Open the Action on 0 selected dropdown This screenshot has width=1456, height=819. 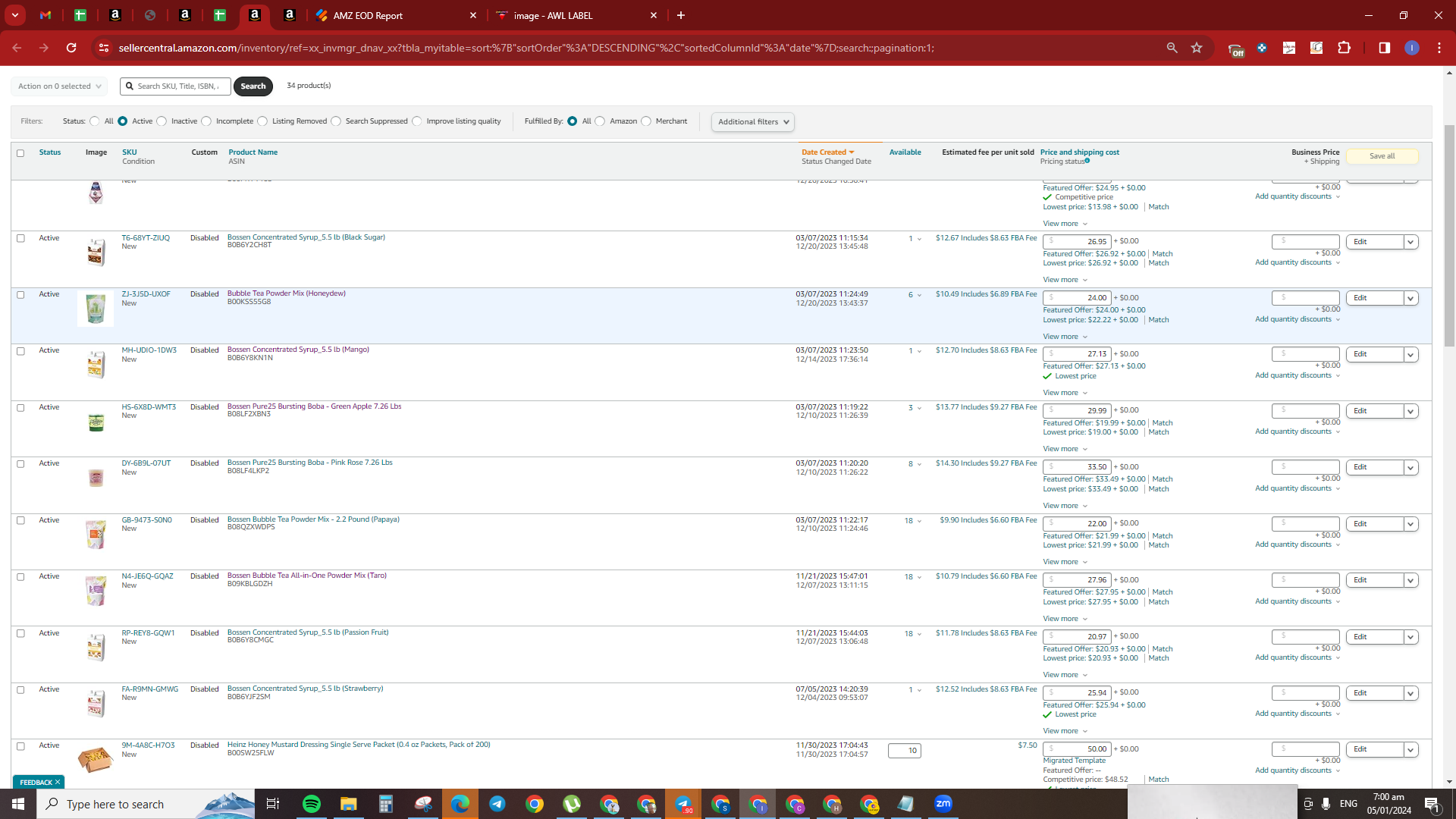[59, 86]
